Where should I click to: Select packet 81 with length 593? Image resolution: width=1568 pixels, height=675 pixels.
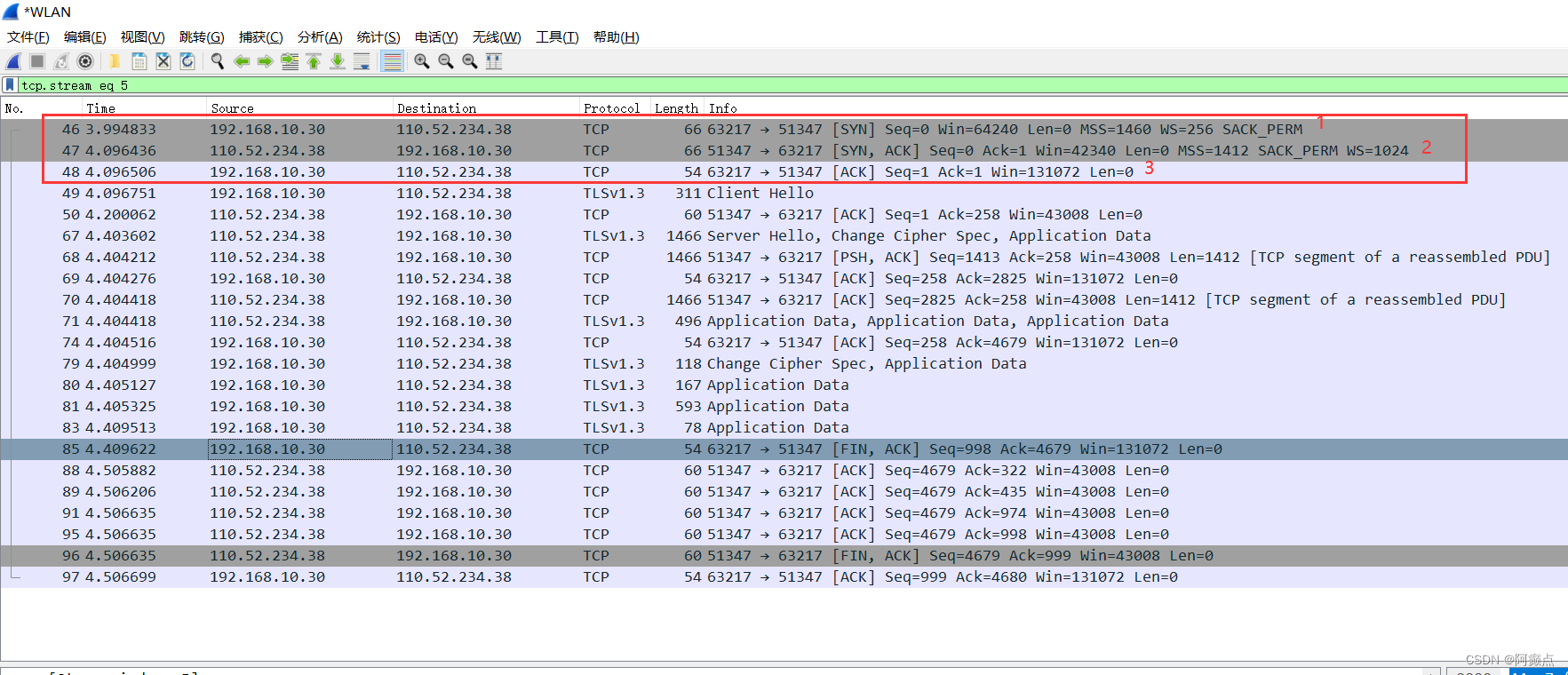[784, 407]
